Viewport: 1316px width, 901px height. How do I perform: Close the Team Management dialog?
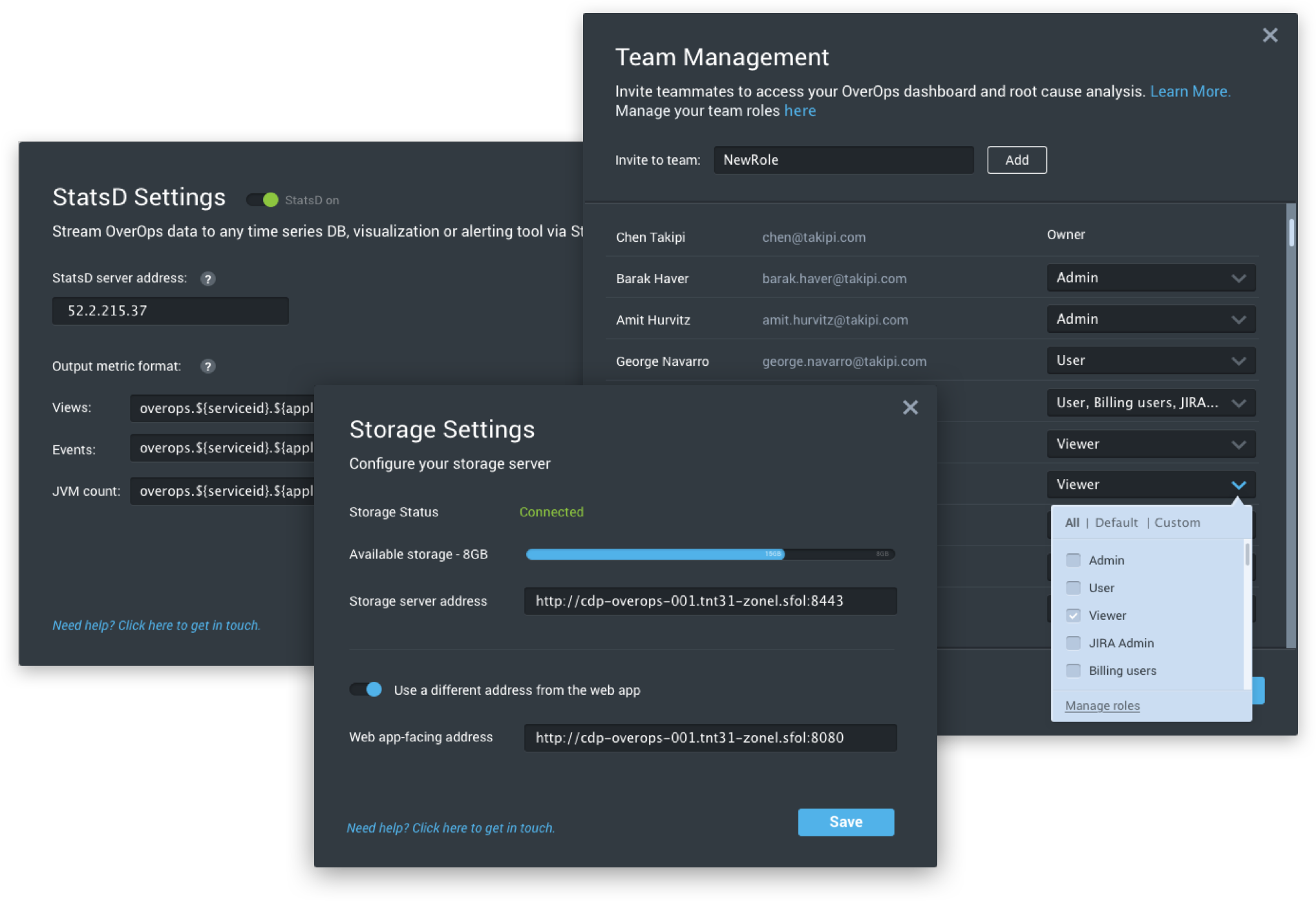(x=1269, y=36)
